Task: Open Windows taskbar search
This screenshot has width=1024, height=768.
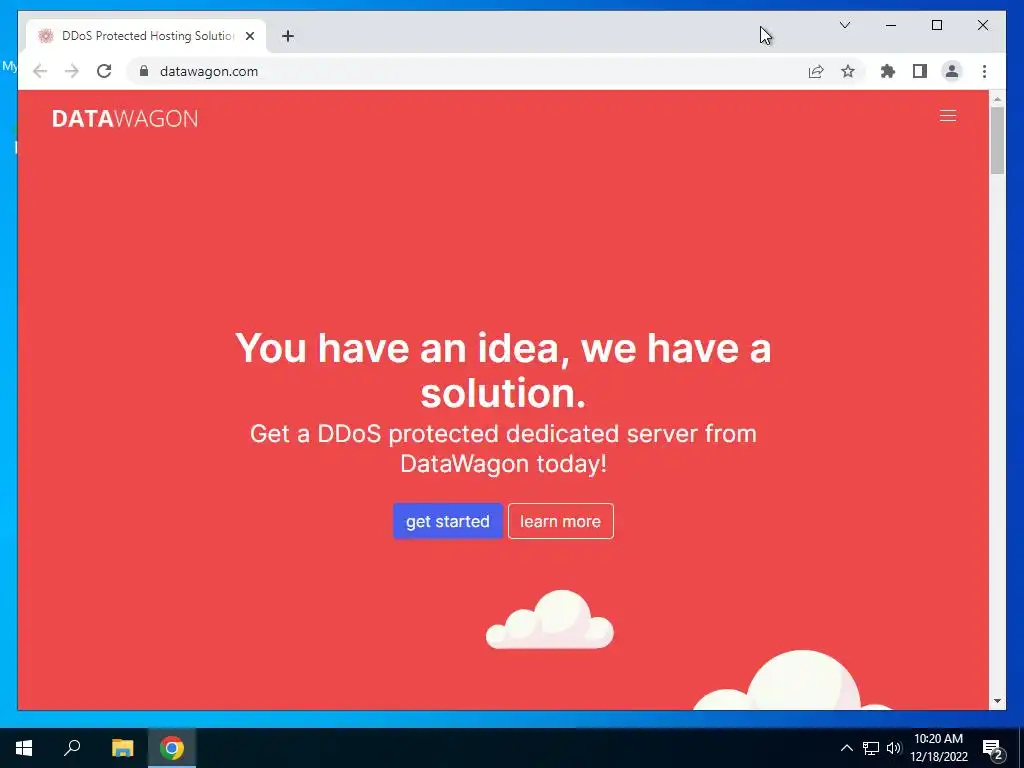Action: [72, 748]
